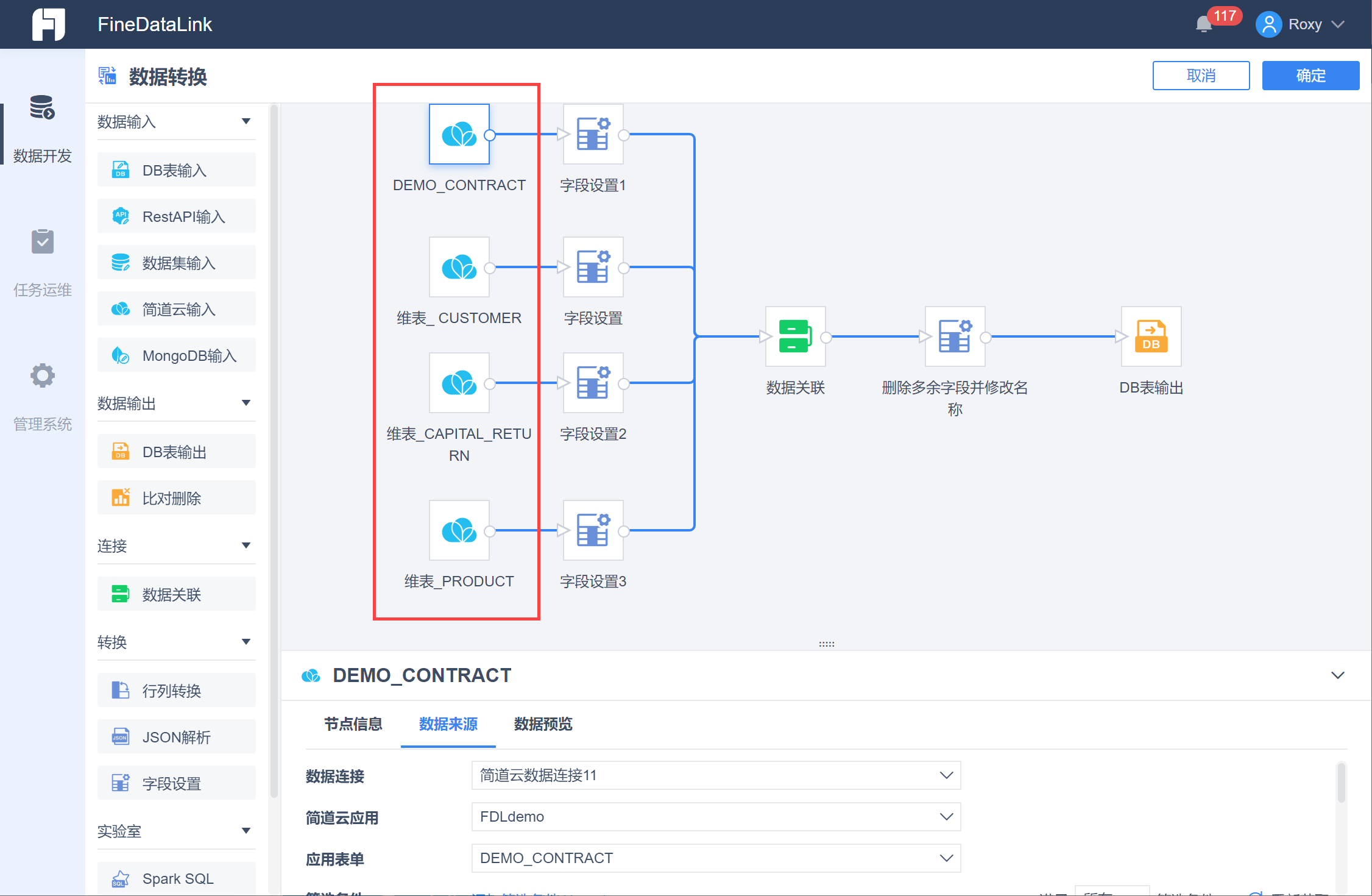Screen dimensions: 1372x896
Task: Collapse the 连接 section arrow
Action: coord(246,546)
